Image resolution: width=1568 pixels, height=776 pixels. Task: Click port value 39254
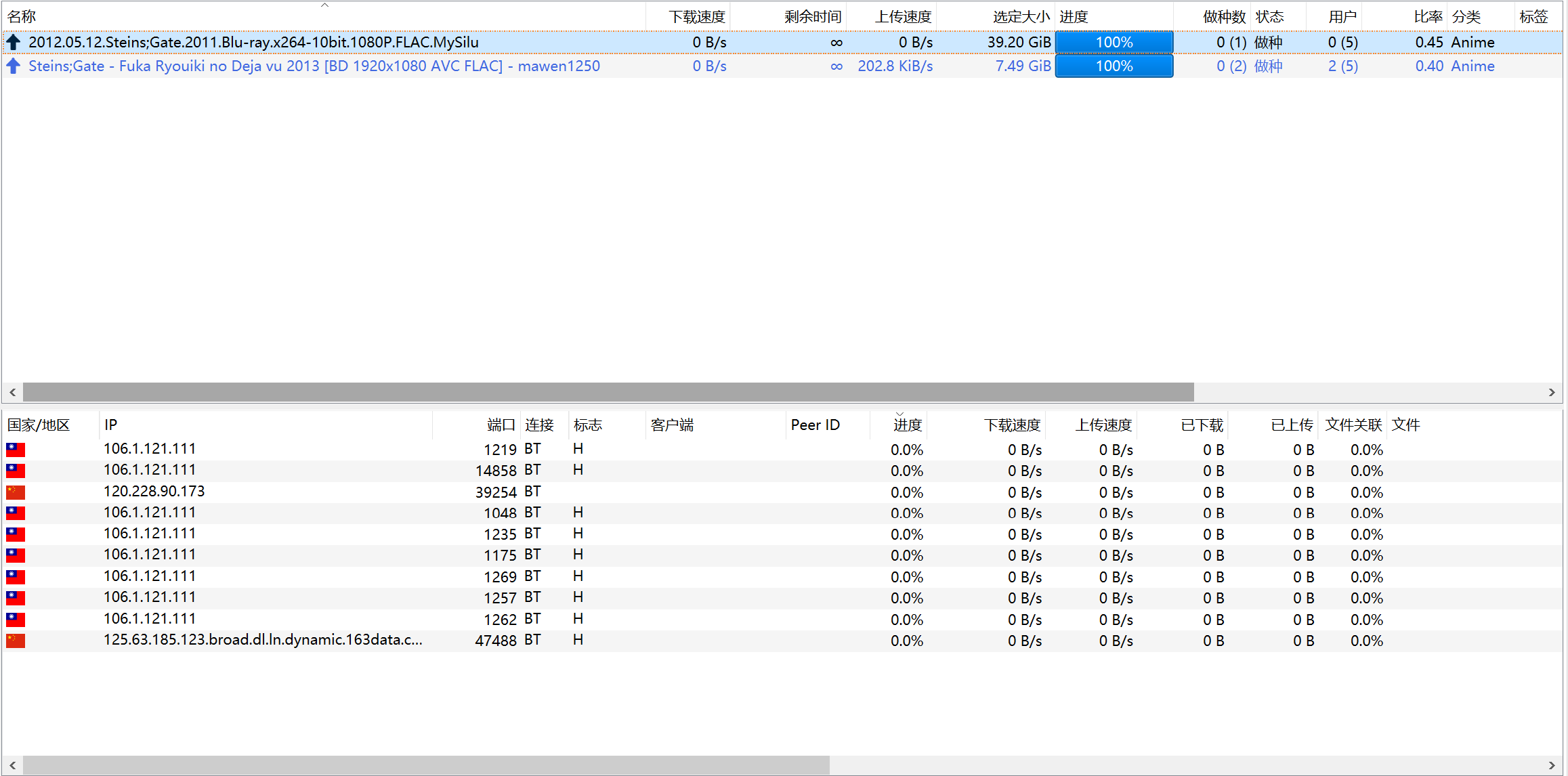(496, 492)
